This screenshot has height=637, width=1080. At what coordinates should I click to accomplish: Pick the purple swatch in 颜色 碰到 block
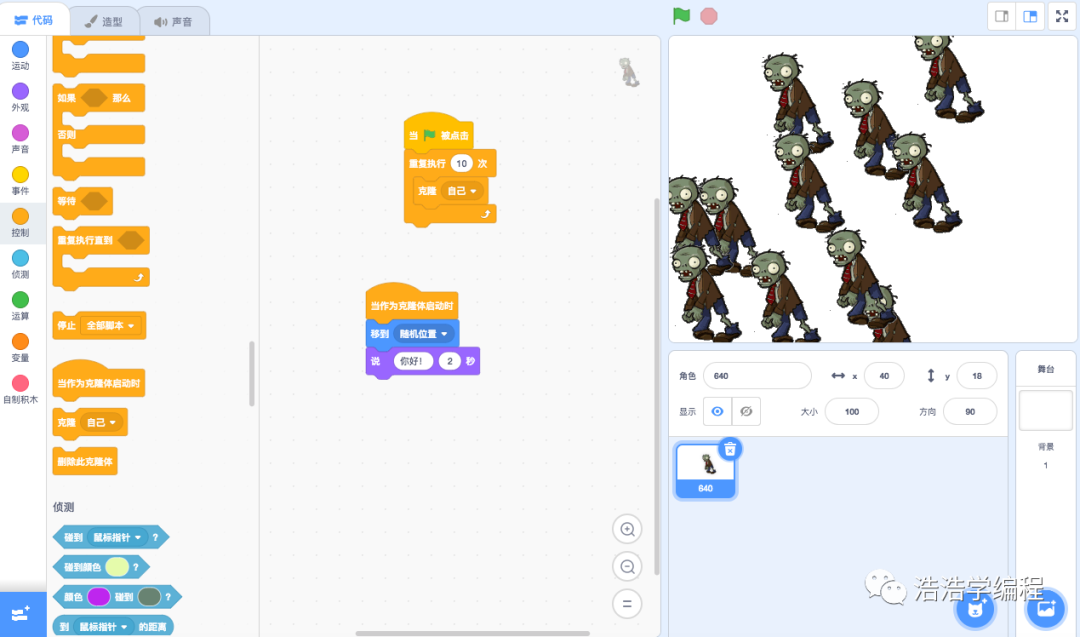click(98, 596)
